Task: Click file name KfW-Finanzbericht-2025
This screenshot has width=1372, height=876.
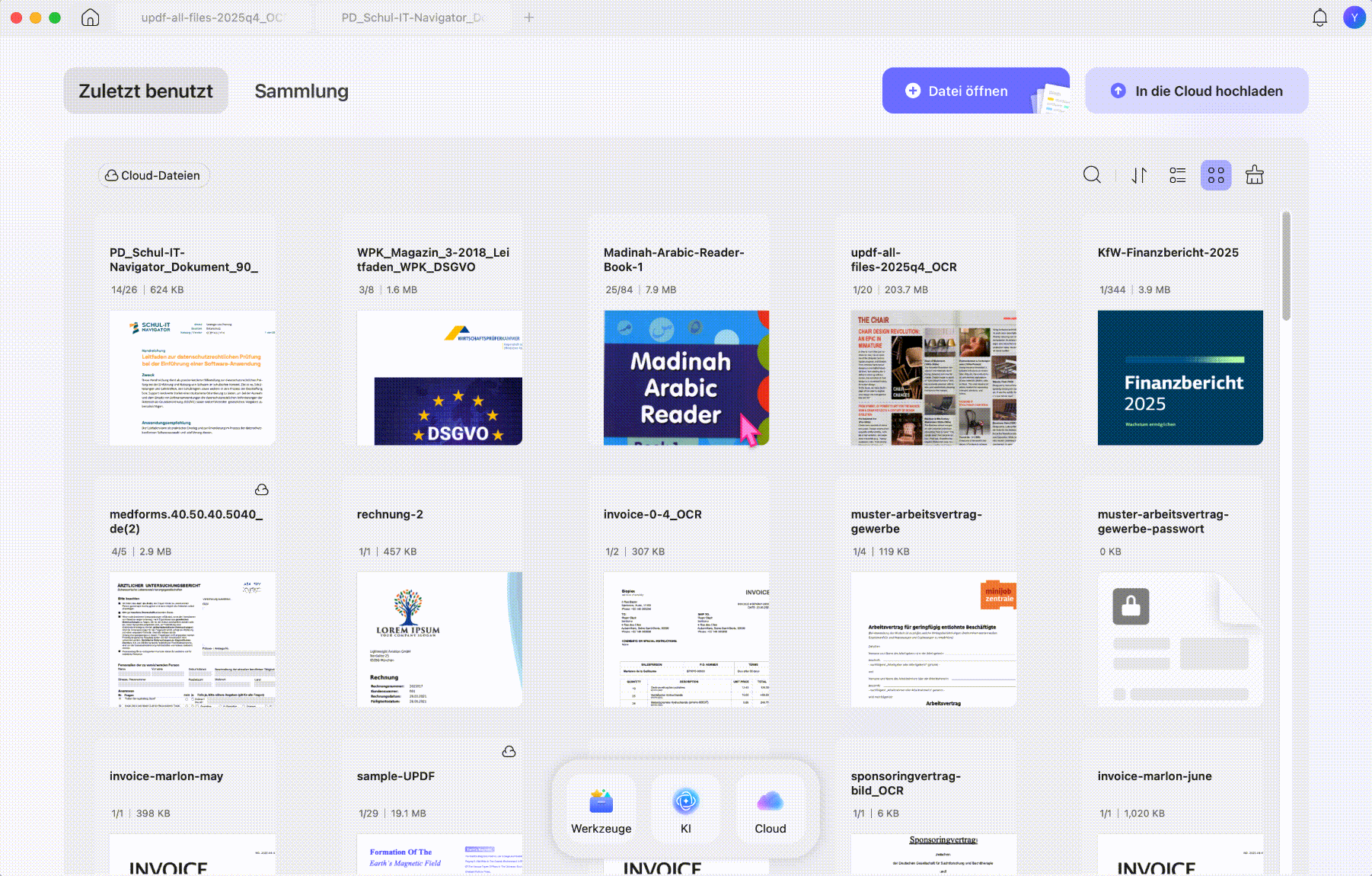Action: click(1168, 252)
